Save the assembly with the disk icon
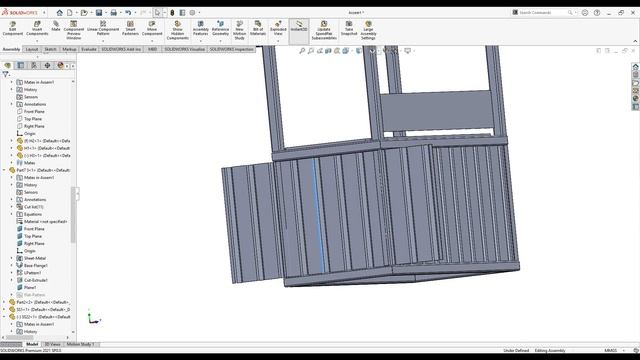Image resolution: width=640 pixels, height=360 pixels. coord(99,13)
